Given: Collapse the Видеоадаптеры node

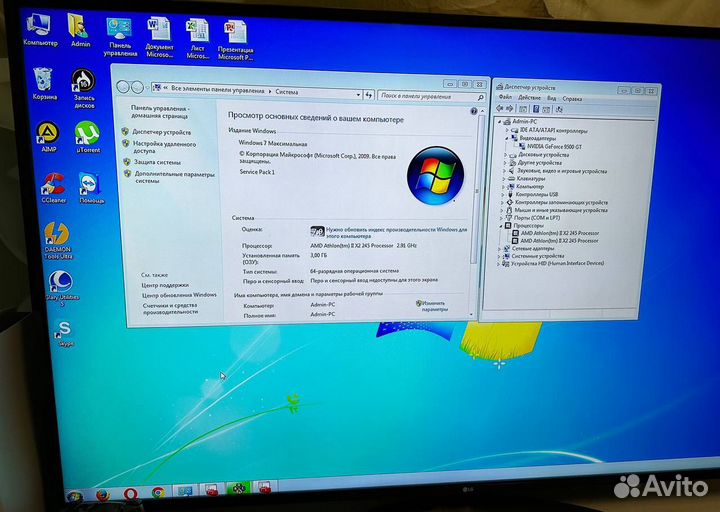Looking at the screenshot, I should (507, 138).
